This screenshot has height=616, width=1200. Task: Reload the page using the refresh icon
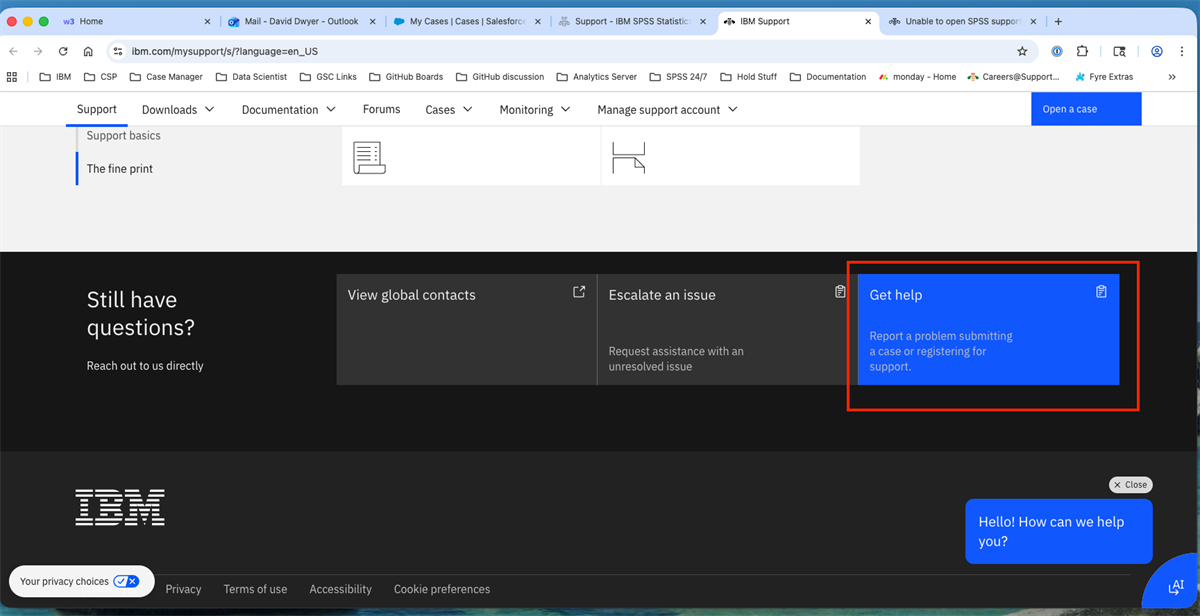click(63, 51)
